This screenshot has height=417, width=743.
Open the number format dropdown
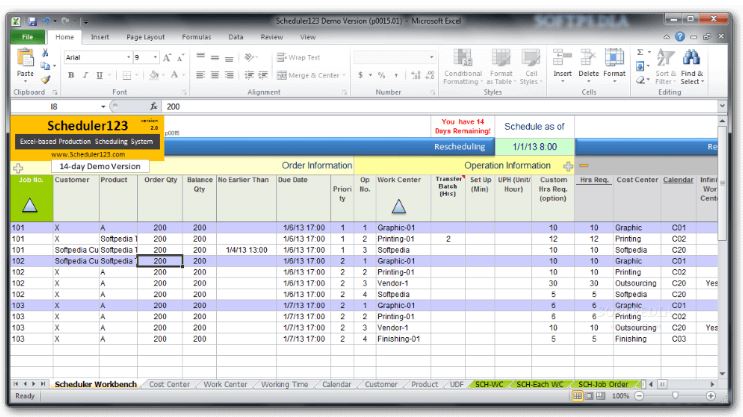pos(431,57)
